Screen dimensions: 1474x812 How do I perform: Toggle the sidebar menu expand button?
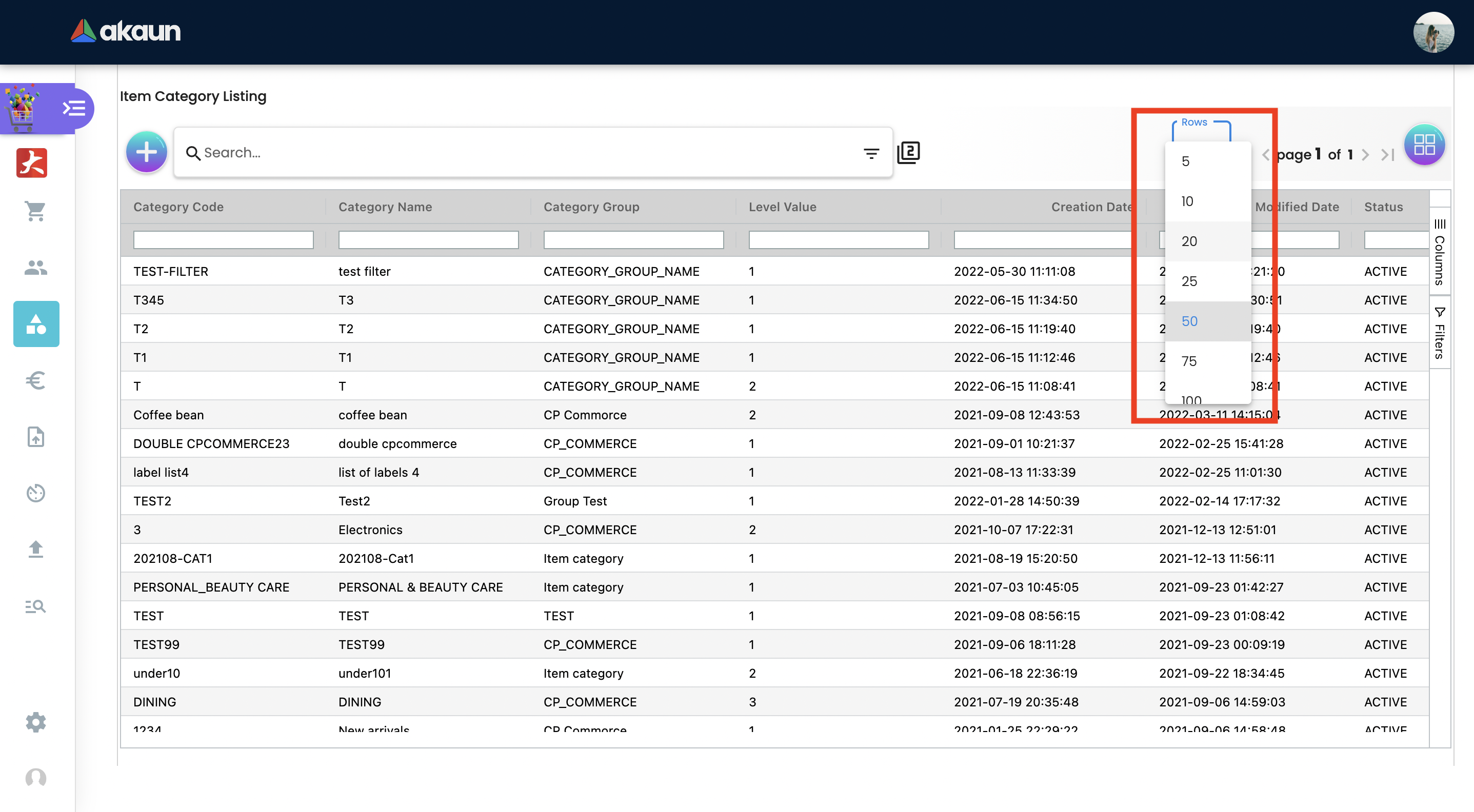[74, 108]
